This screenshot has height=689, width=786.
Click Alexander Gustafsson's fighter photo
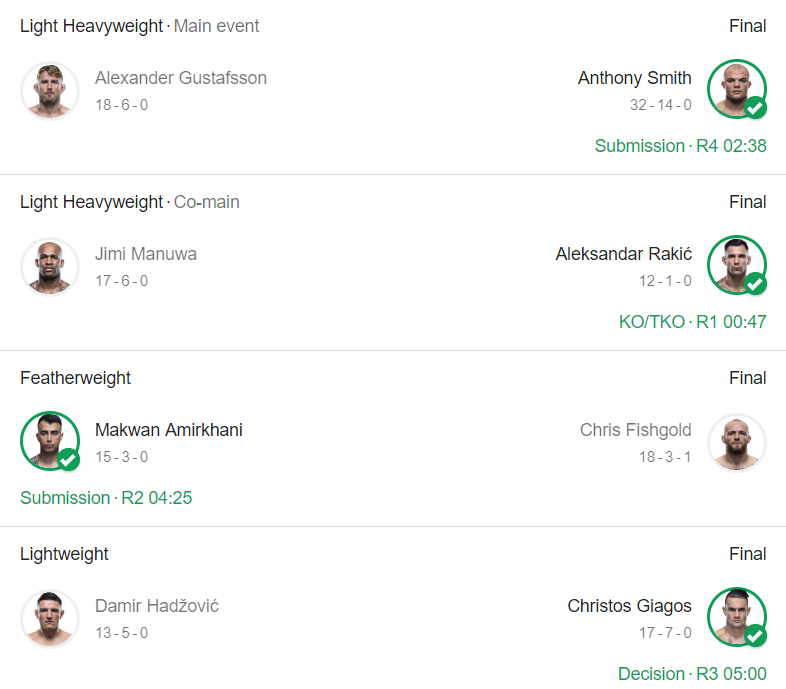(x=50, y=91)
